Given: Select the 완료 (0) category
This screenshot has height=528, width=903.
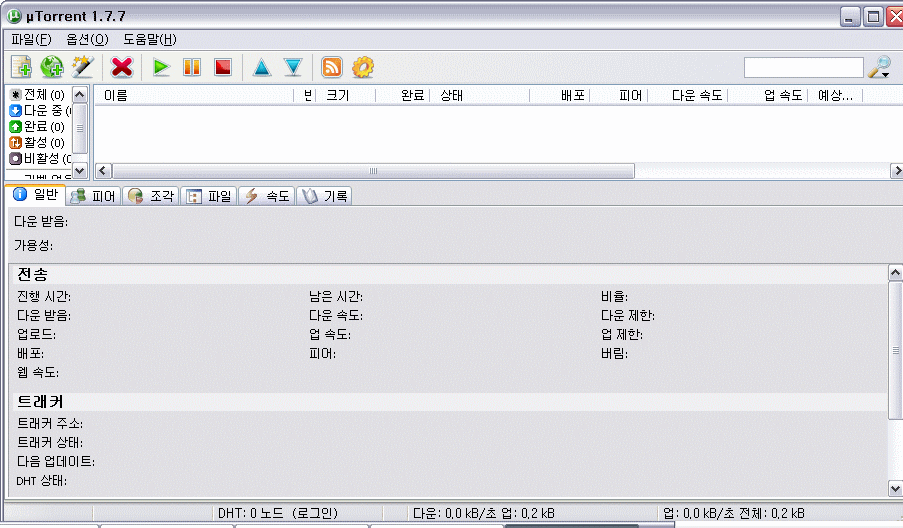Looking at the screenshot, I should (x=38, y=127).
